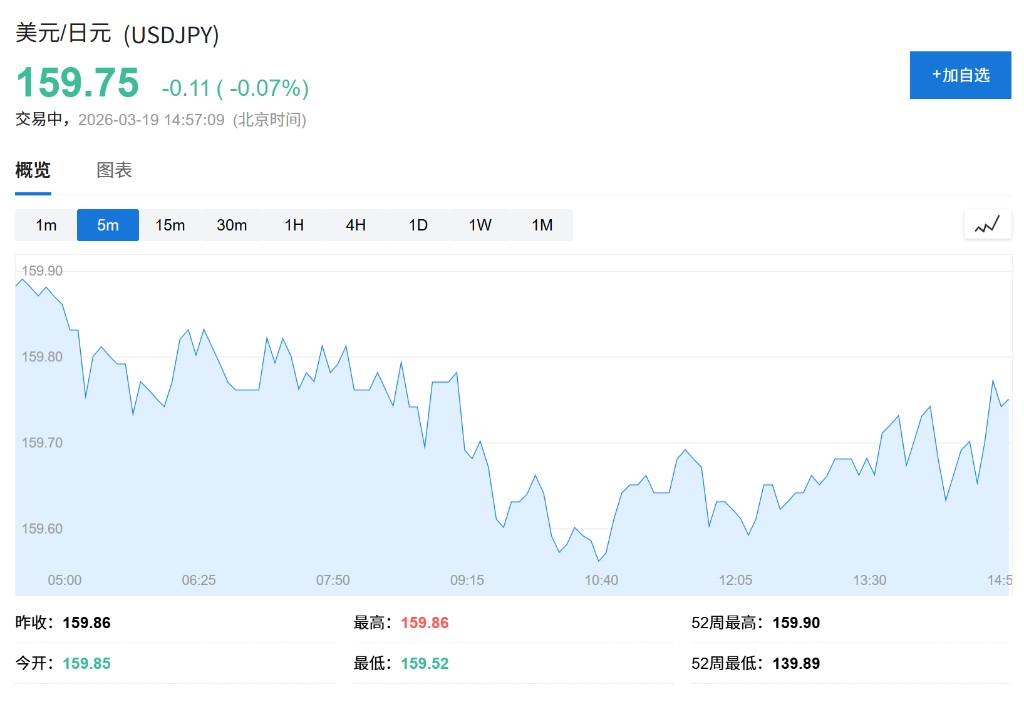Click the 159.75 current price

point(77,83)
